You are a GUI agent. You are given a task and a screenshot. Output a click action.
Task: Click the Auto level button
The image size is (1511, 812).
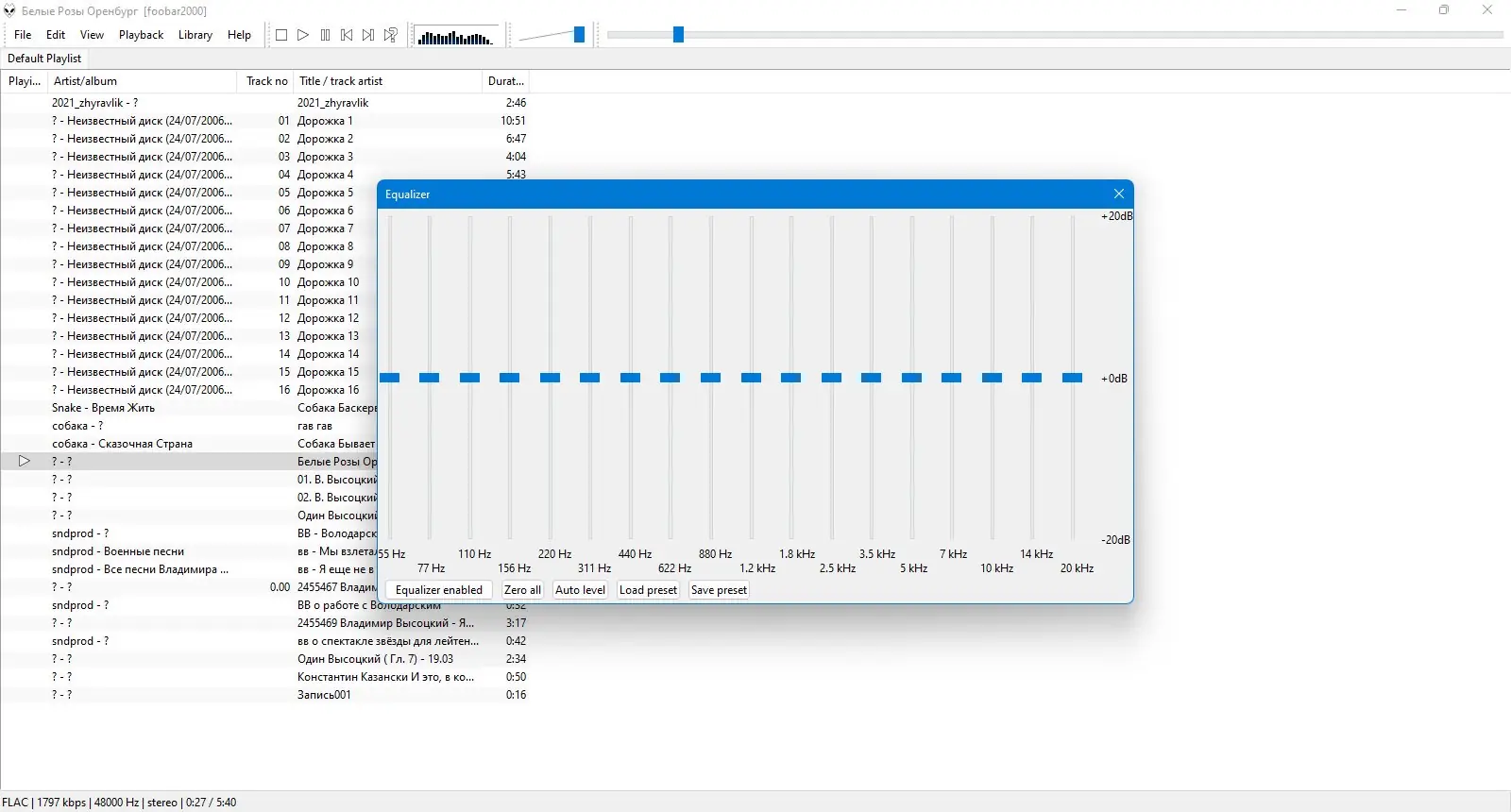(580, 590)
